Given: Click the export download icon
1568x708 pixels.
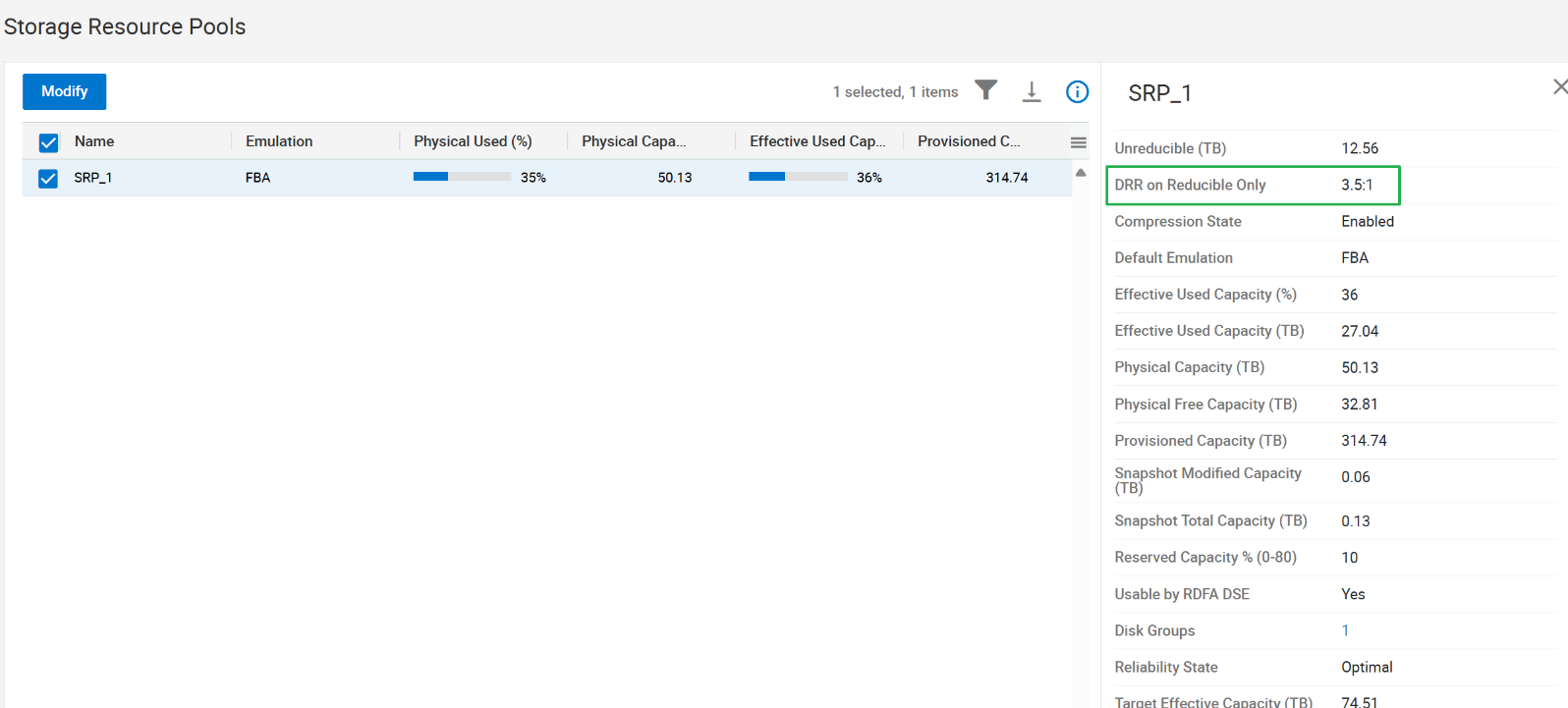Looking at the screenshot, I should pos(1032,91).
